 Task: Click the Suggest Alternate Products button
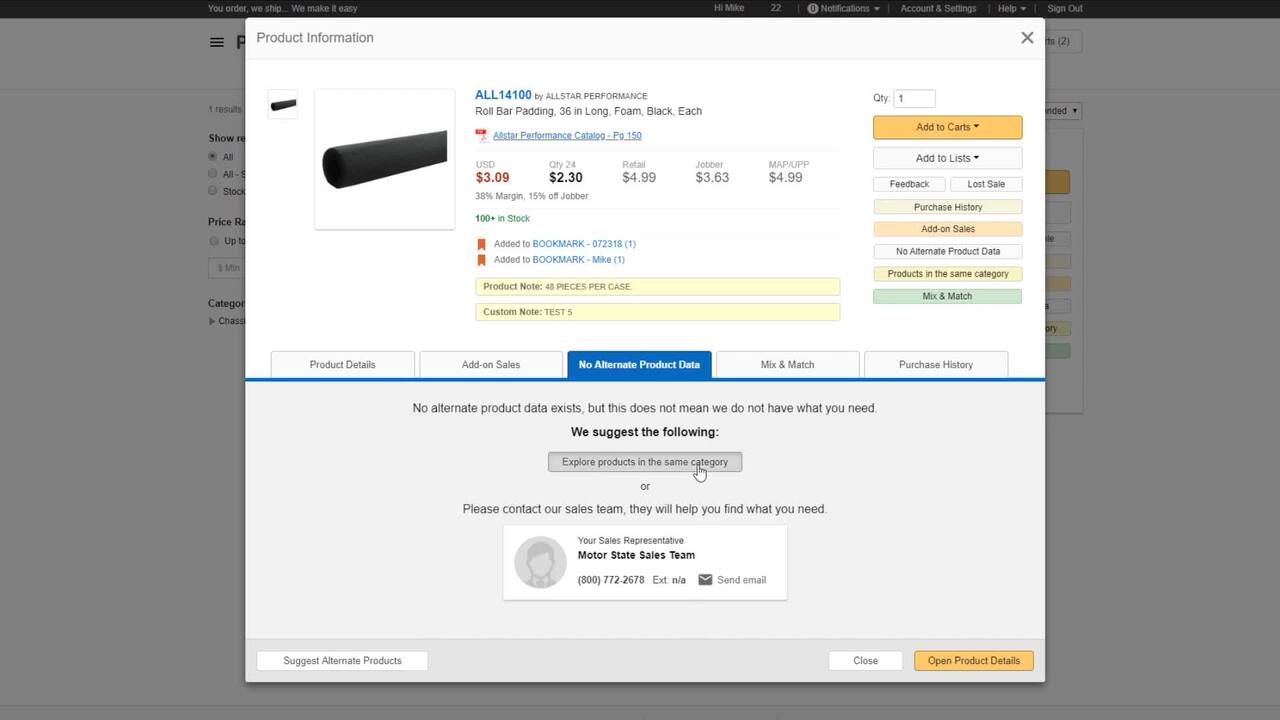pyautogui.click(x=342, y=661)
